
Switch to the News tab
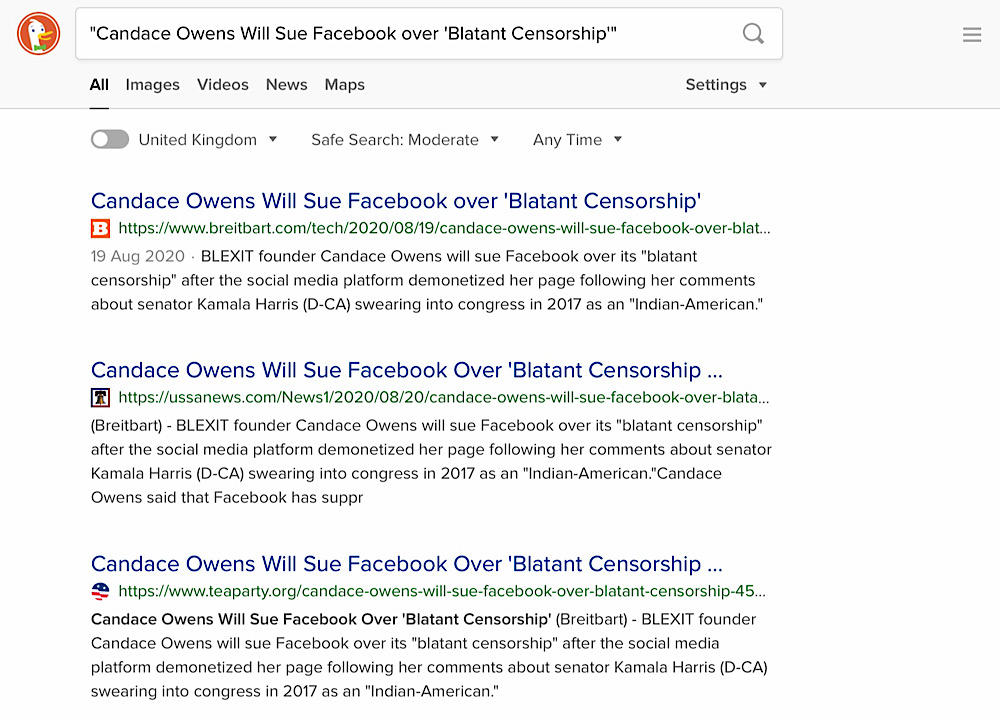(x=286, y=85)
